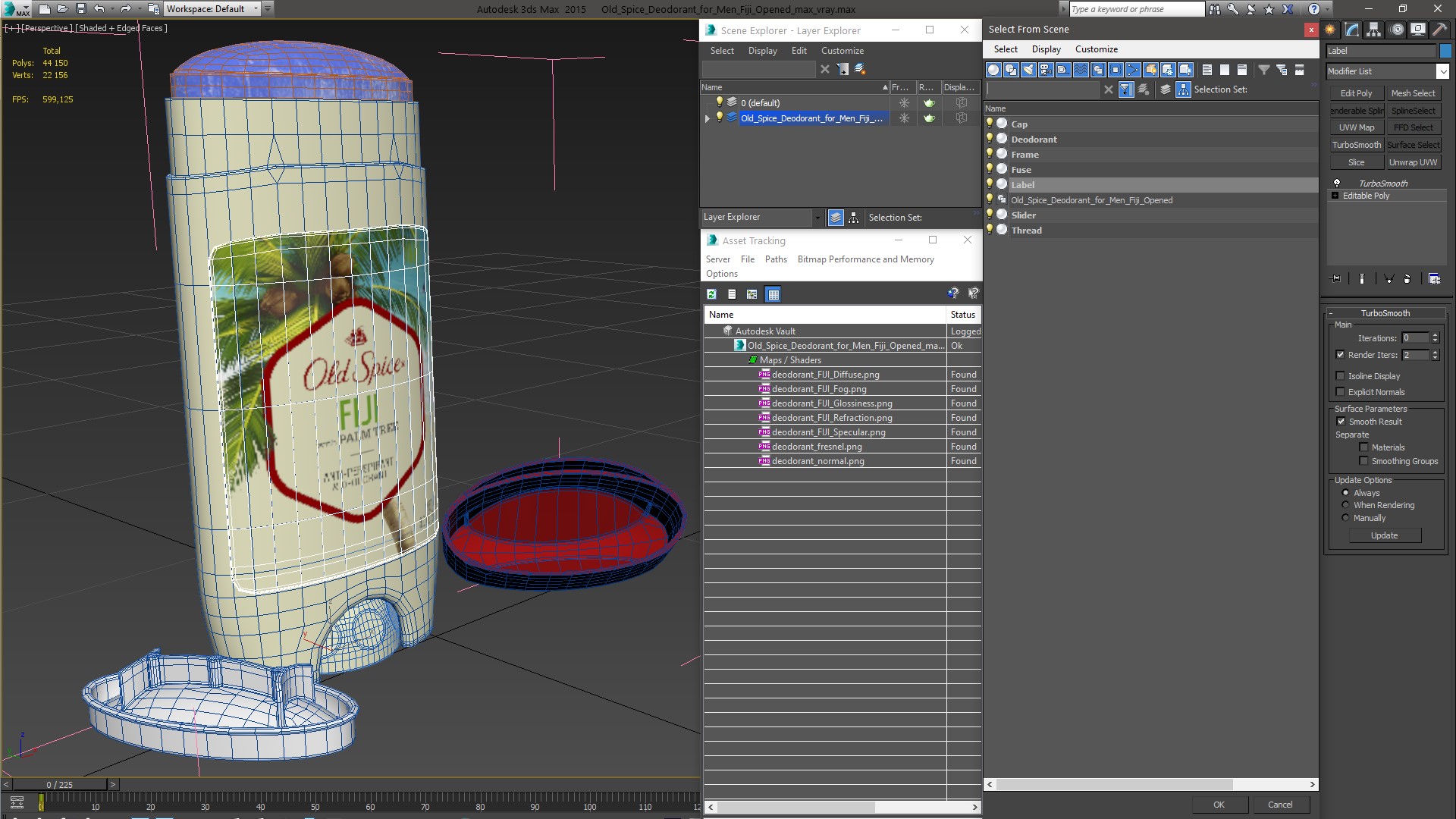Open the Display command panel tab

tap(1417, 30)
